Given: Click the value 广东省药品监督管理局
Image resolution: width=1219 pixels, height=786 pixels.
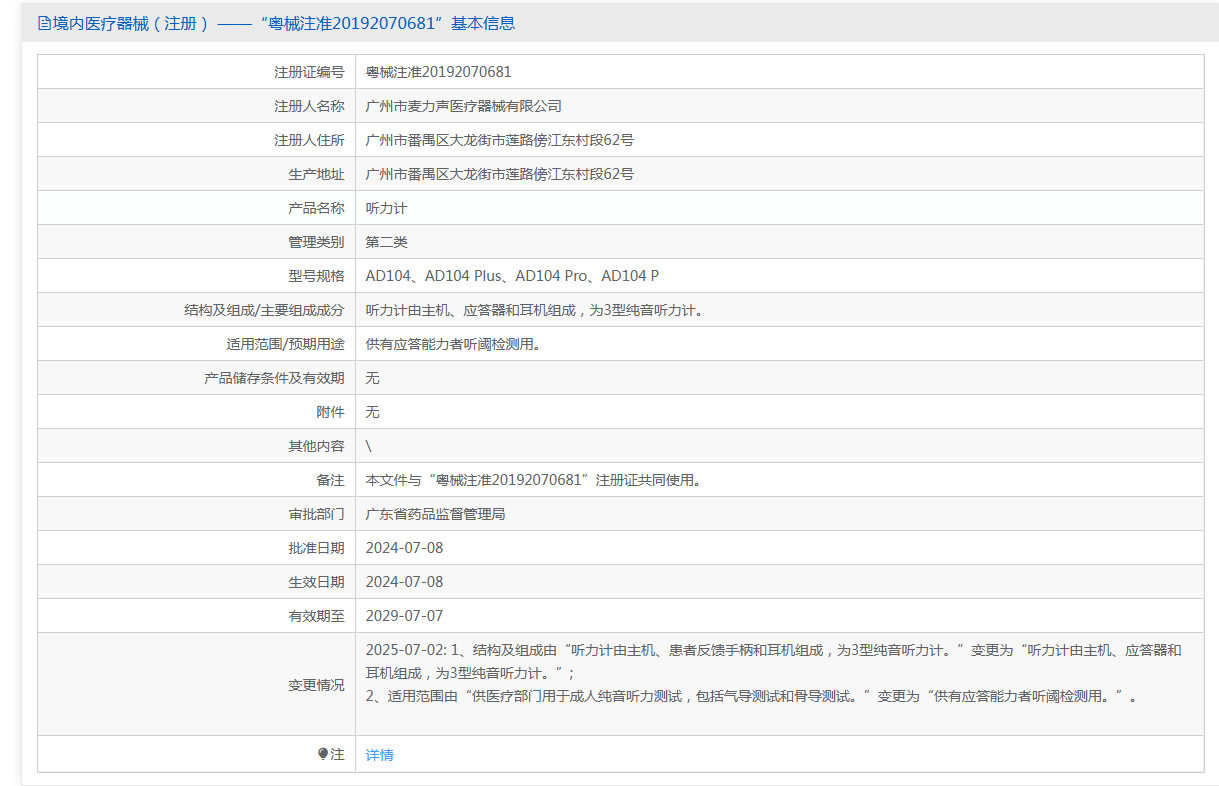Looking at the screenshot, I should pos(436,514).
